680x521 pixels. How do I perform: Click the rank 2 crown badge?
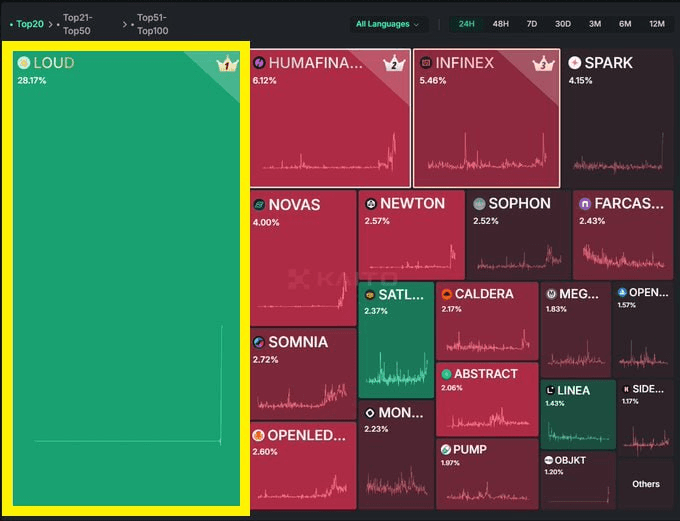pos(394,64)
